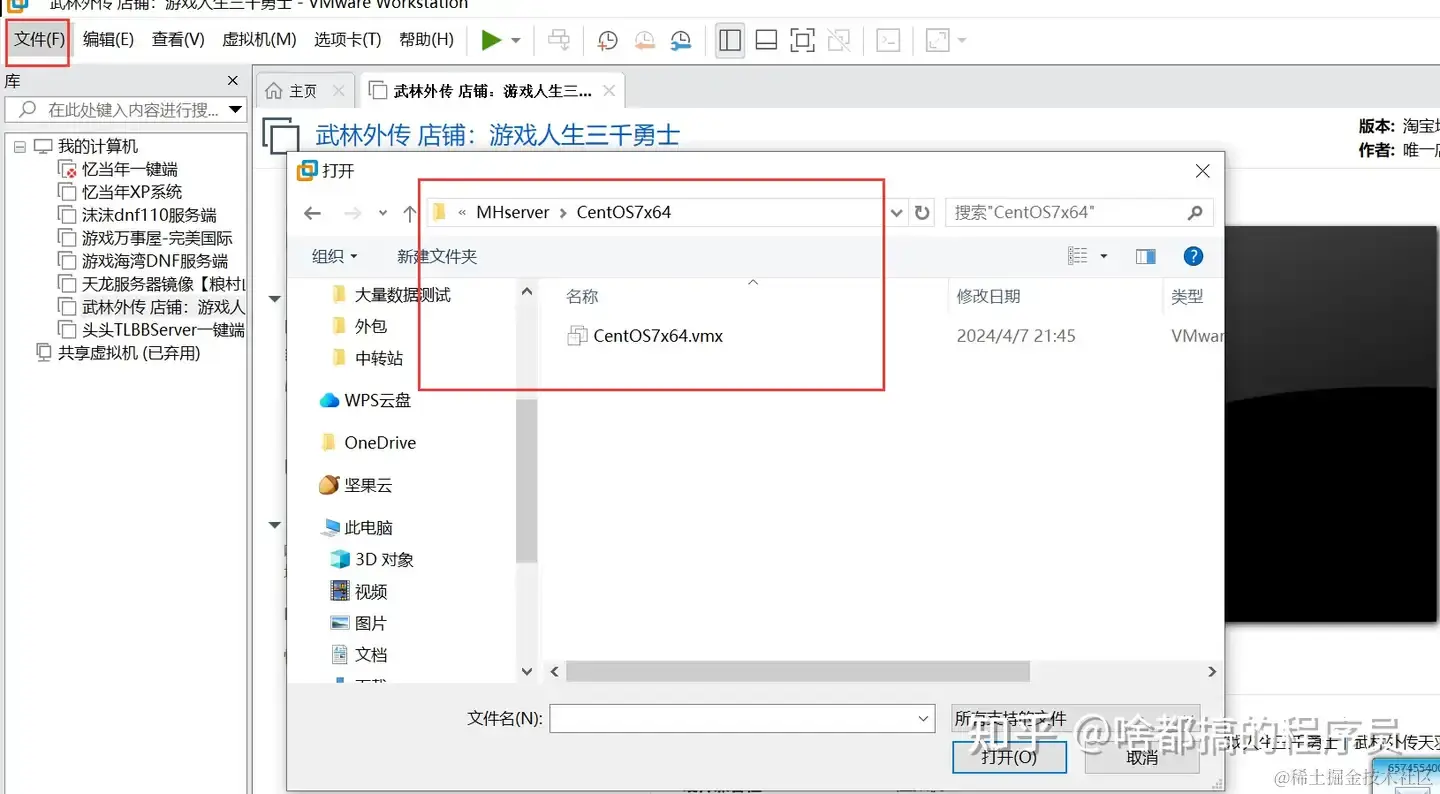Open the 选项卡(T) menu
1440x794 pixels.
click(x=347, y=40)
